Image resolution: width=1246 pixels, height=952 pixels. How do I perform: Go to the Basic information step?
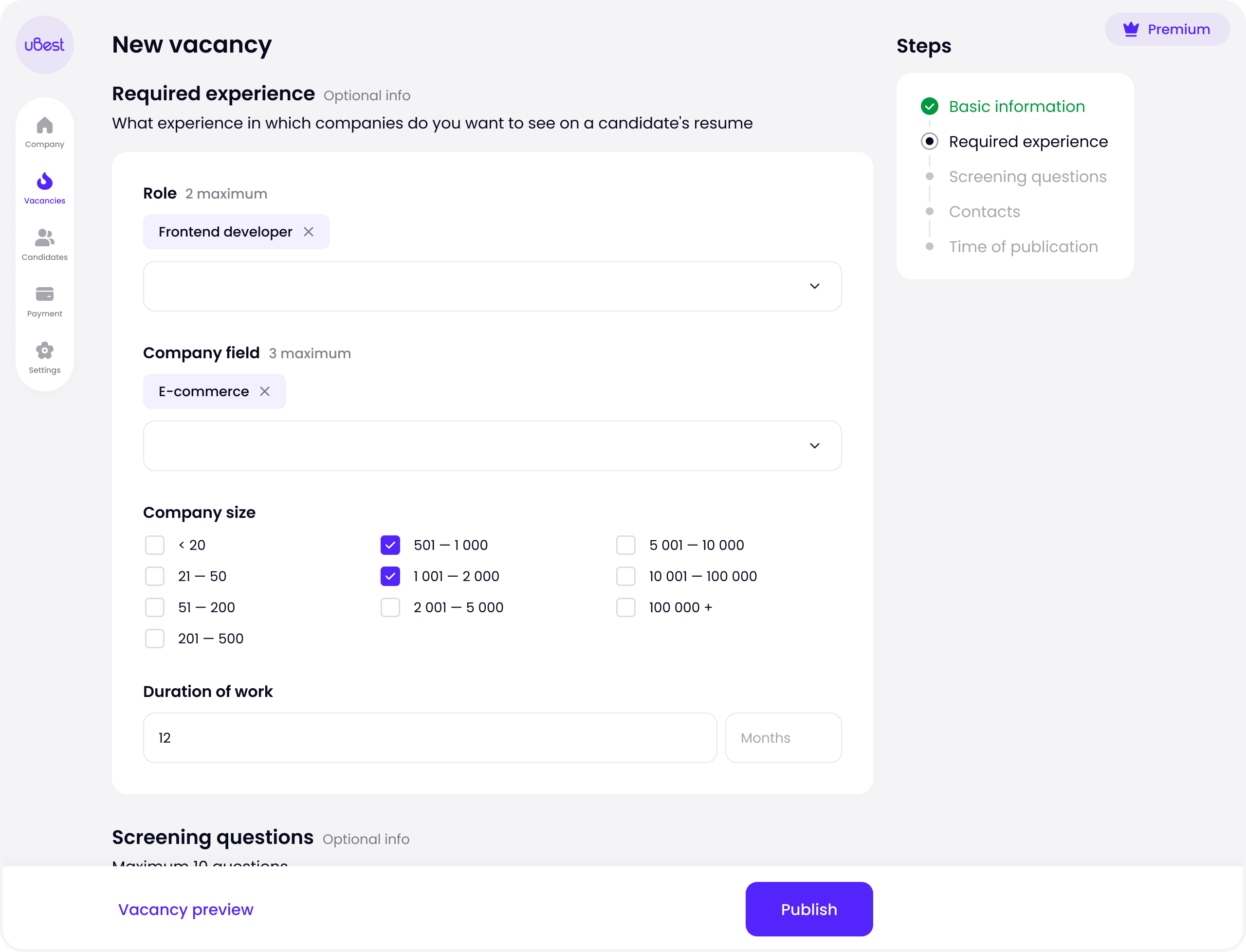[x=1017, y=107]
